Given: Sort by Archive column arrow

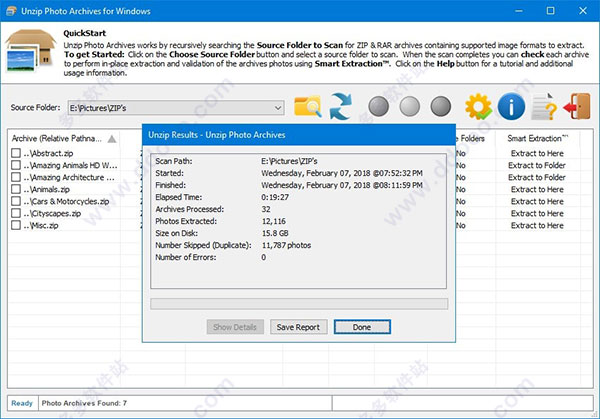Looking at the screenshot, I should 112,139.
